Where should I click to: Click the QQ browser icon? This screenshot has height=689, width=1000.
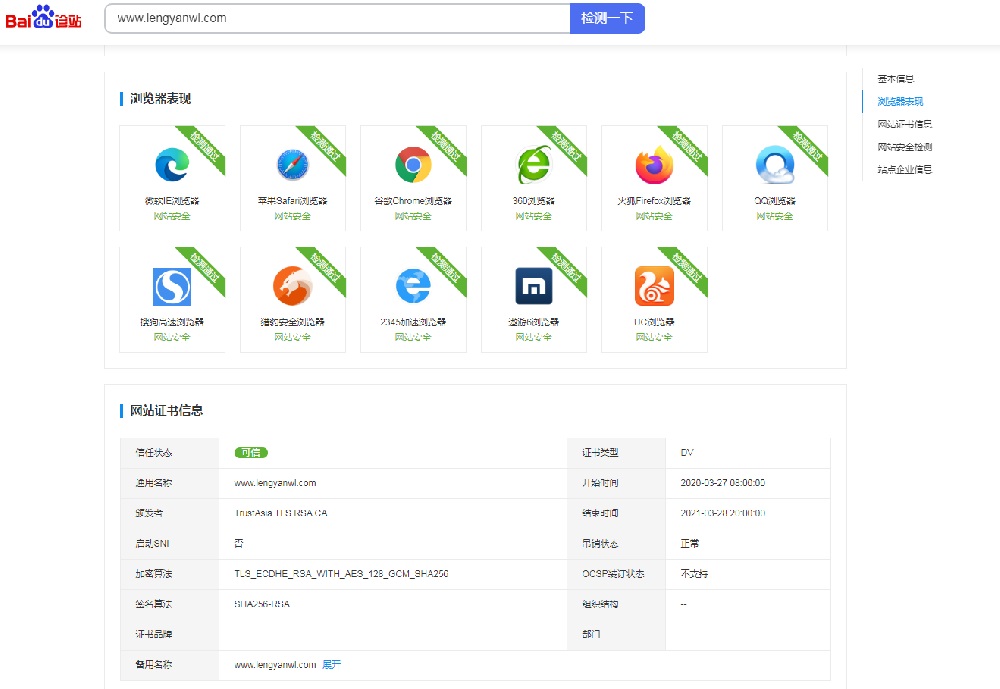[x=775, y=165]
